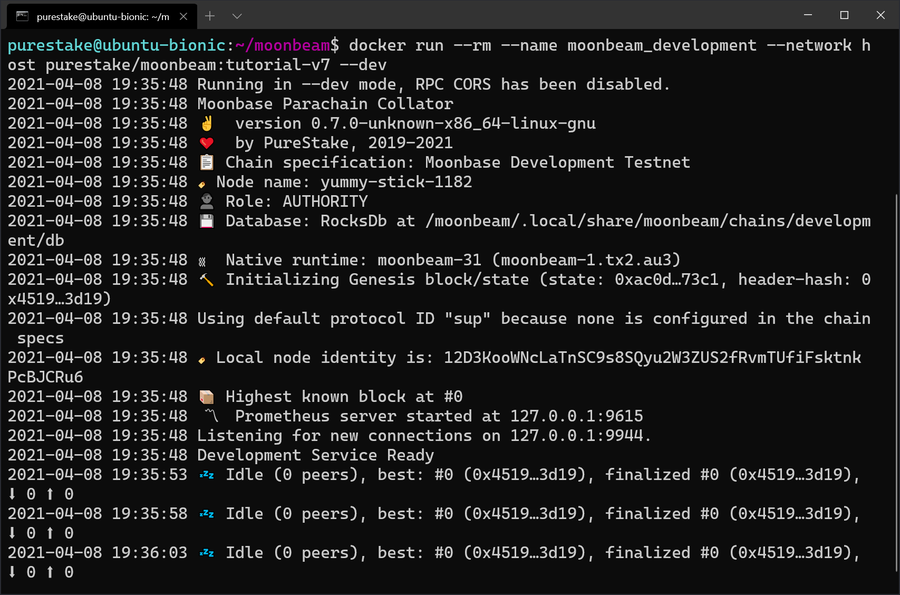
Task: Click the chart emoji before Prometheus server
Action: pyautogui.click(x=211, y=415)
